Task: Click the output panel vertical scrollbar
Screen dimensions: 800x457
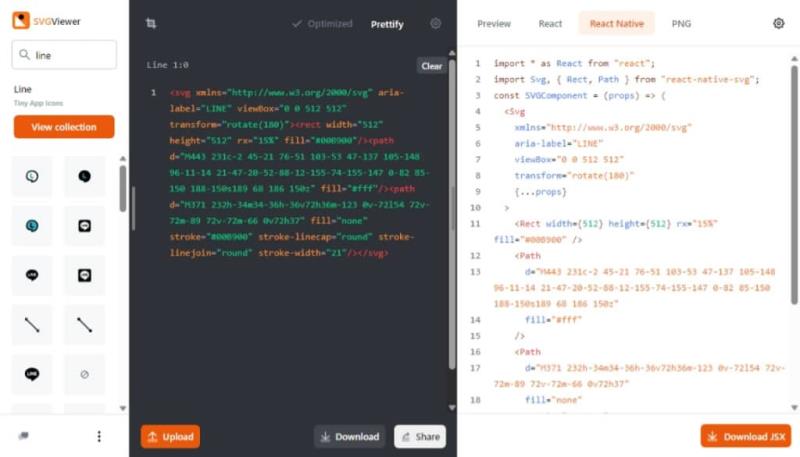Action: 794,185
